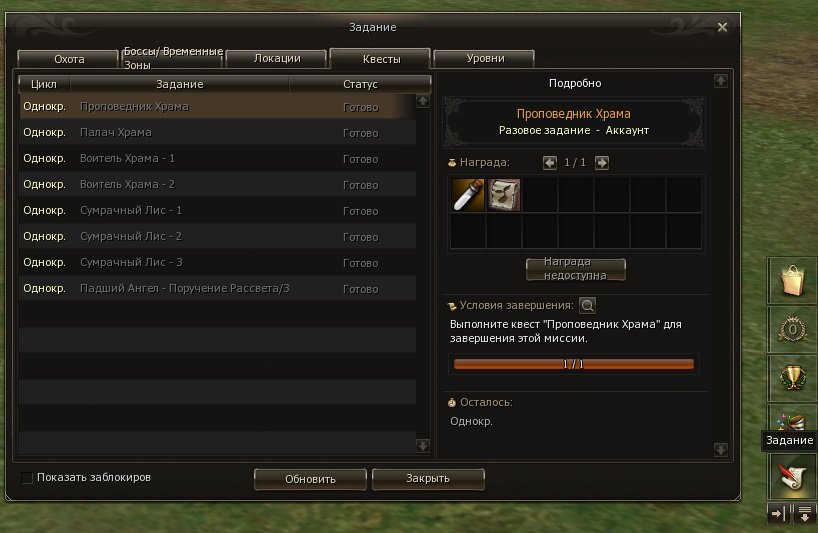This screenshot has width=818, height=533.
Task: Go to previous reward page arrow
Action: [x=549, y=163]
